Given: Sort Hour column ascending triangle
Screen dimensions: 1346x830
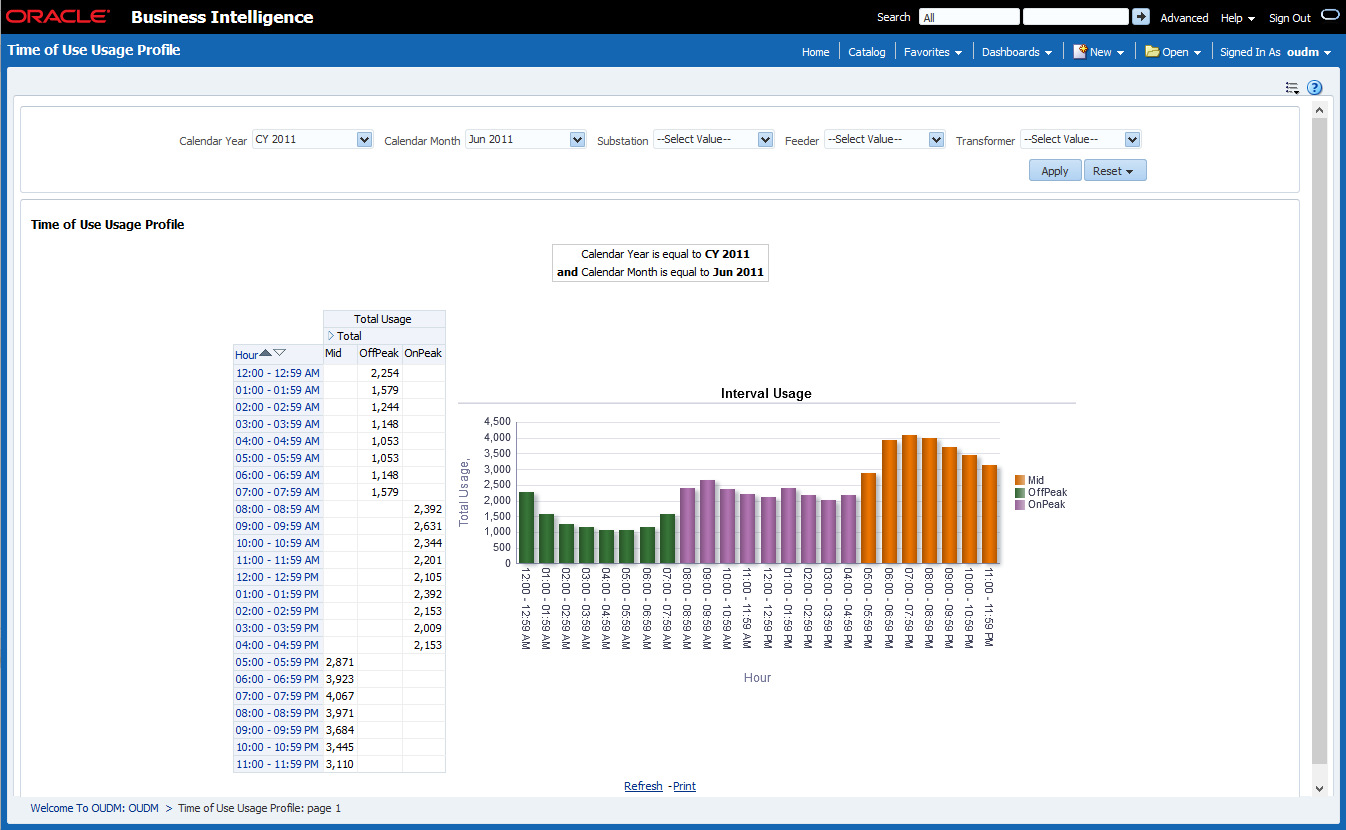Looking at the screenshot, I should (x=265, y=353).
